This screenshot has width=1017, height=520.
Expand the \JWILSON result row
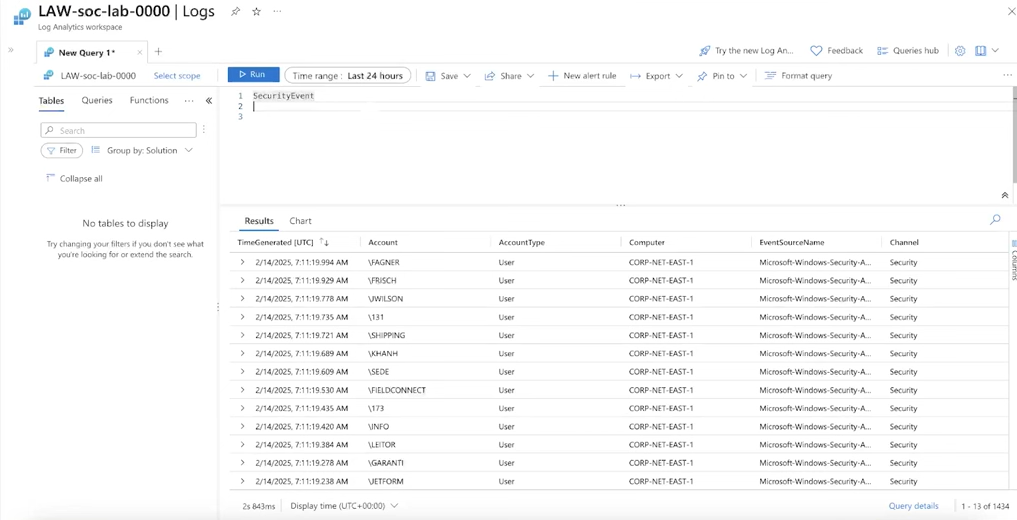coord(243,298)
